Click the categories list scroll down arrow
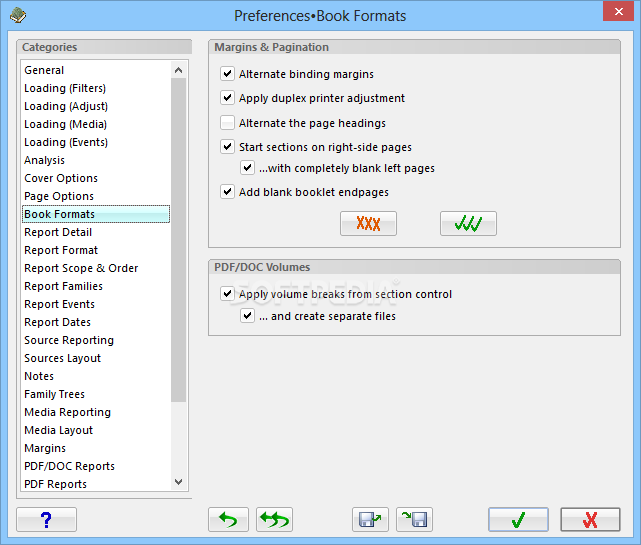 coord(178,482)
